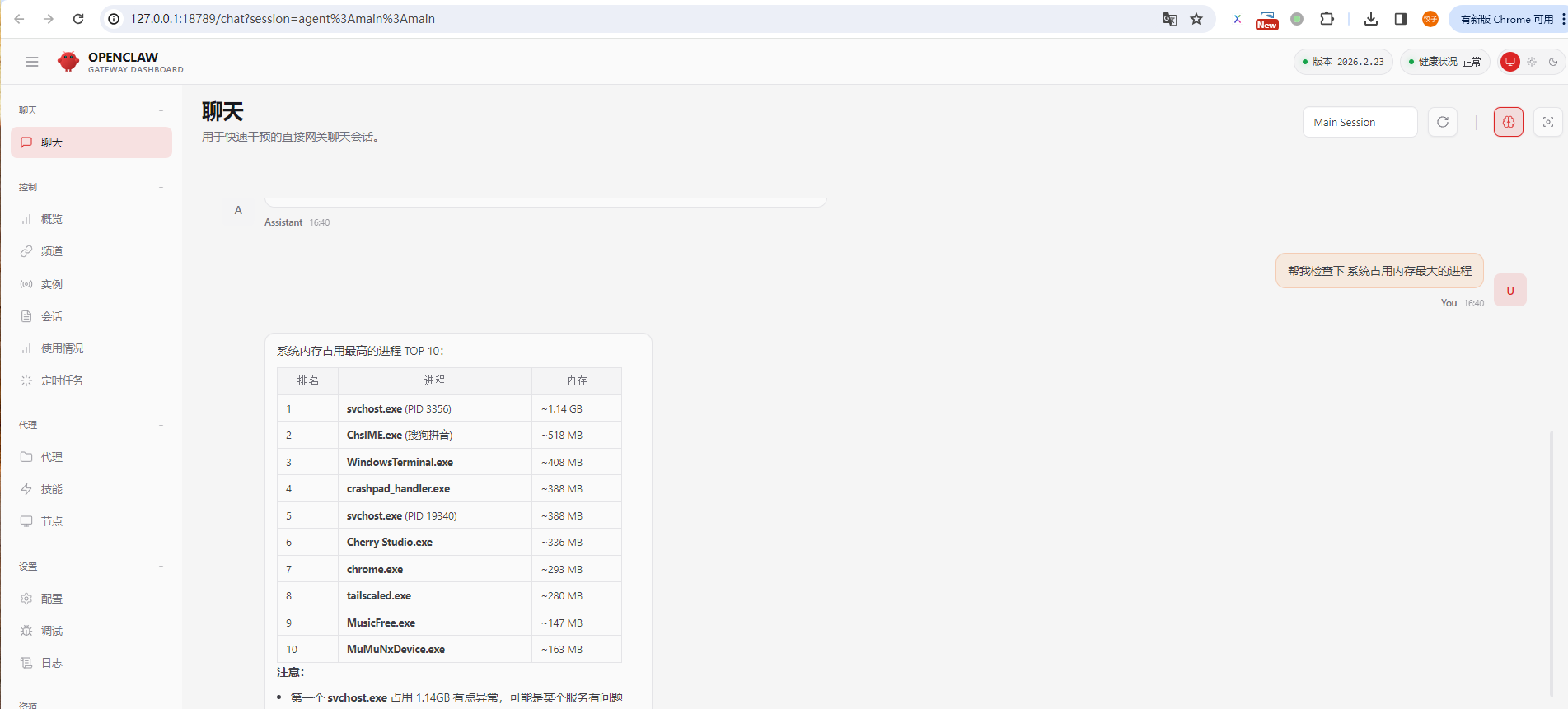Open 使用情况 usage in sidebar
This screenshot has height=709, width=1568.
91,348
